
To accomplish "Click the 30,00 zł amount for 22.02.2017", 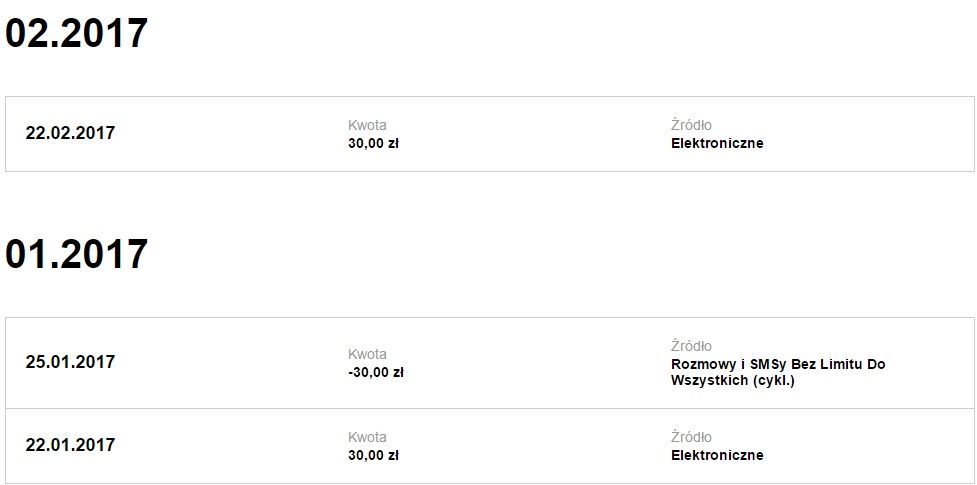I will (373, 143).
